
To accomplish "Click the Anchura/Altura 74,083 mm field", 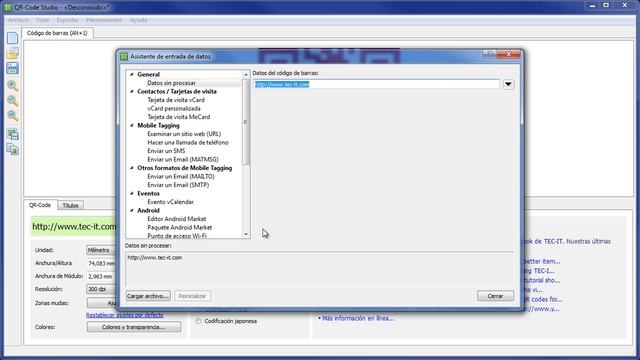I will 101,263.
